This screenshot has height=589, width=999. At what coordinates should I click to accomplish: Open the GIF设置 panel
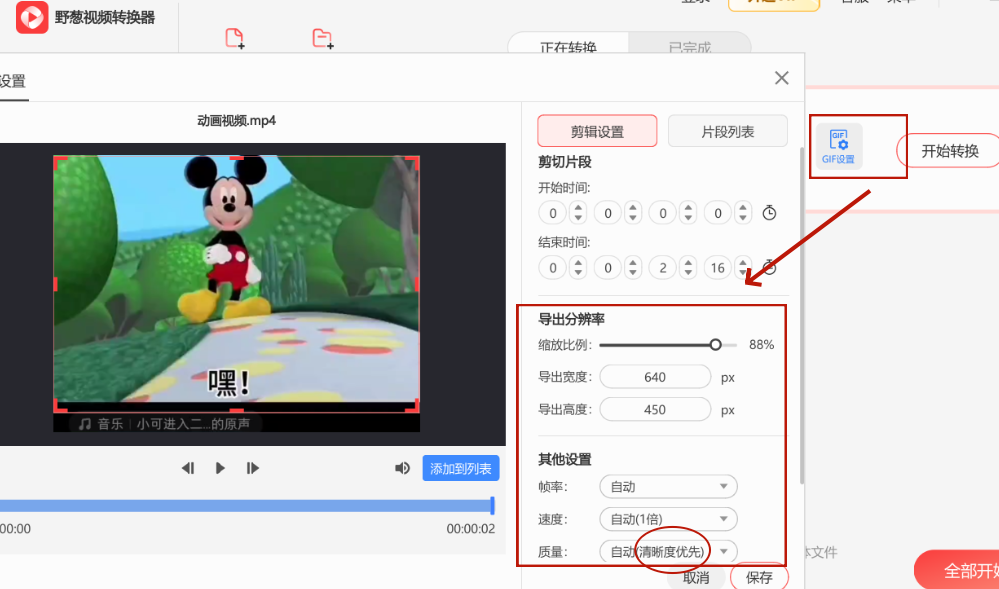coord(841,146)
